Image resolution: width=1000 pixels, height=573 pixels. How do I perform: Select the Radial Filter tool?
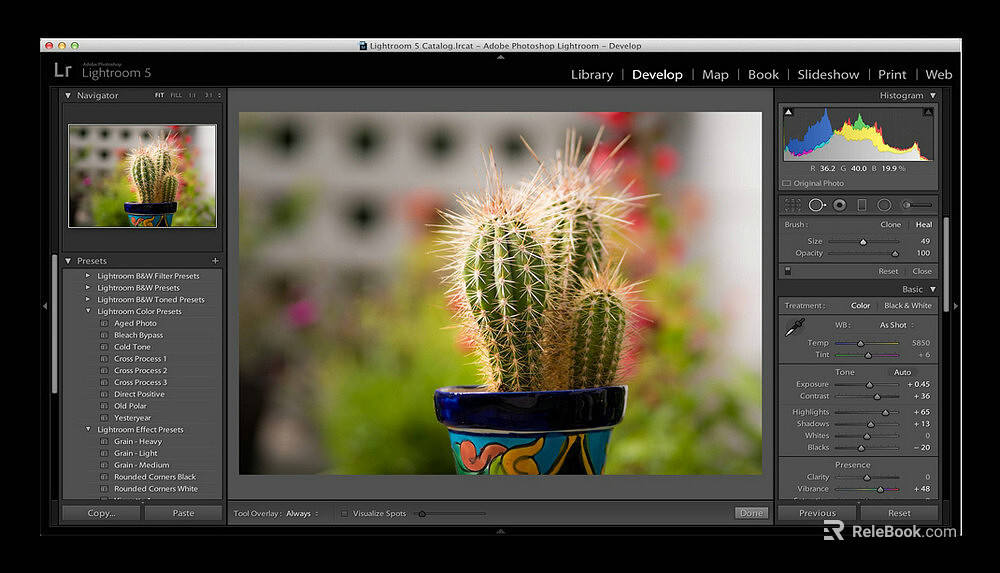pyautogui.click(x=884, y=205)
